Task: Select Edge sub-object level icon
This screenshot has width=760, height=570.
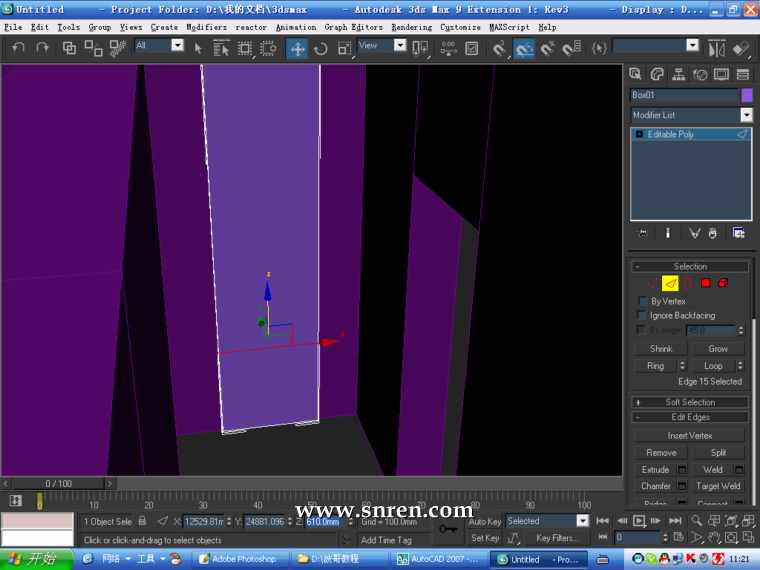Action: [x=670, y=284]
